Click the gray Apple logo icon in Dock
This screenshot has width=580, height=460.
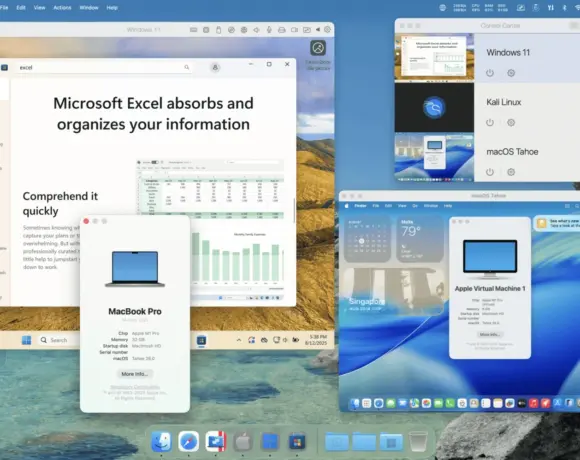click(243, 441)
